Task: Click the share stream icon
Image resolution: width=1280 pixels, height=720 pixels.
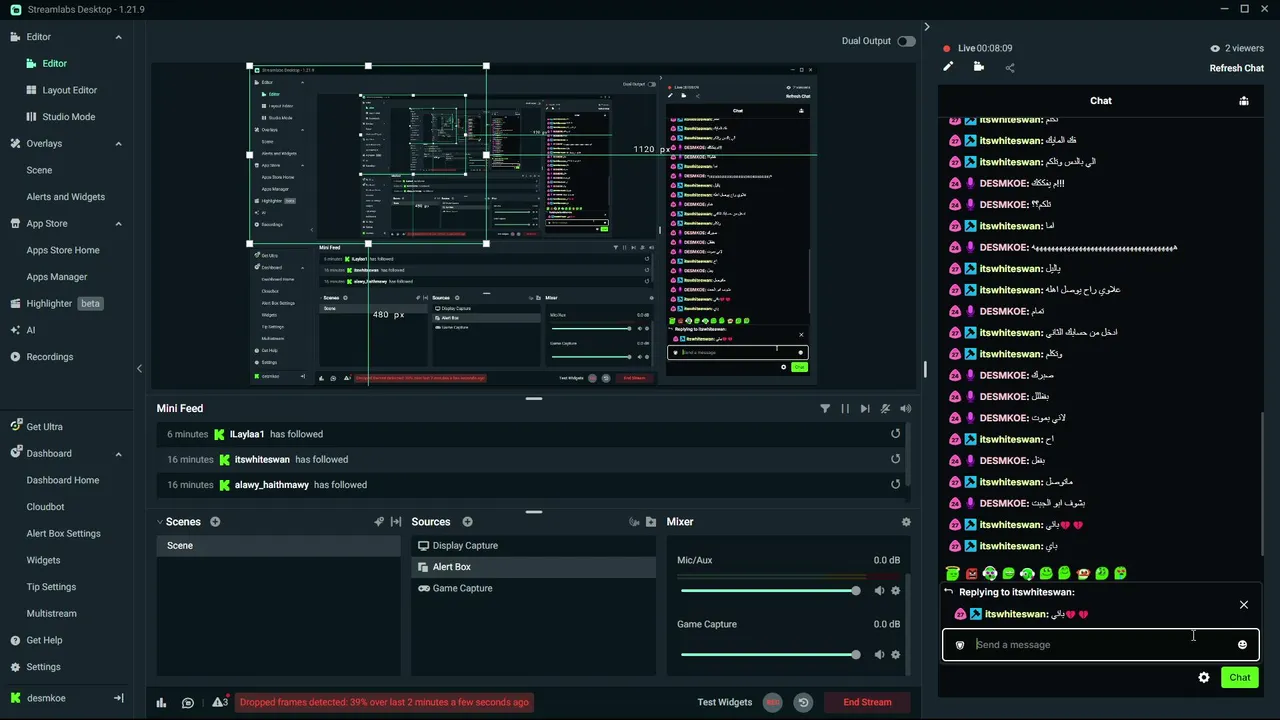Action: pyautogui.click(x=1010, y=68)
